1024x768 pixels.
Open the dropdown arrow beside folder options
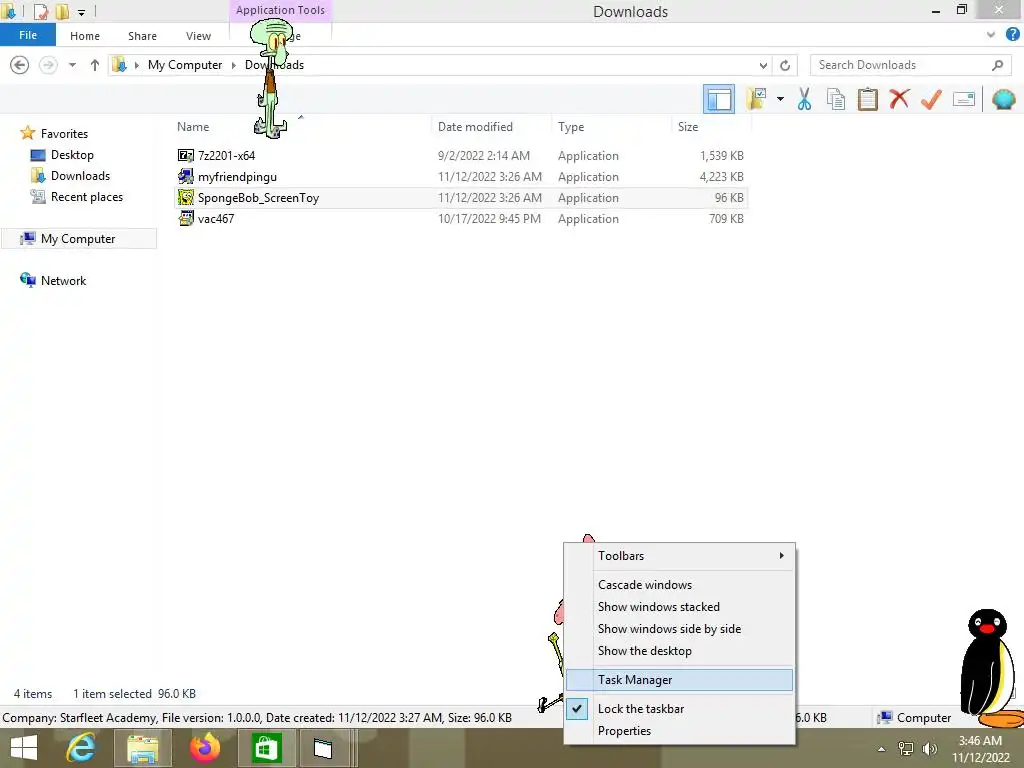(x=780, y=99)
